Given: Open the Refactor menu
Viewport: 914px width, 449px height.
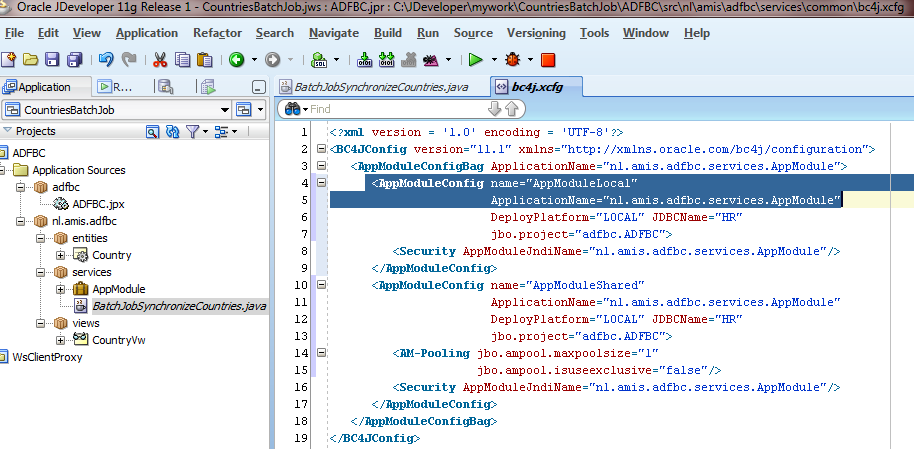Looking at the screenshot, I should tap(217, 33).
